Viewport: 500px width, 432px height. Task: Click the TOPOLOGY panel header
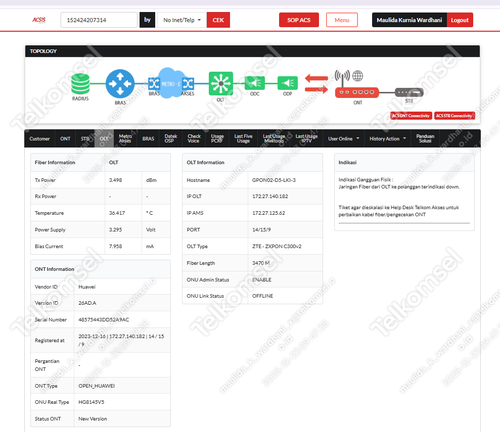tap(252, 51)
